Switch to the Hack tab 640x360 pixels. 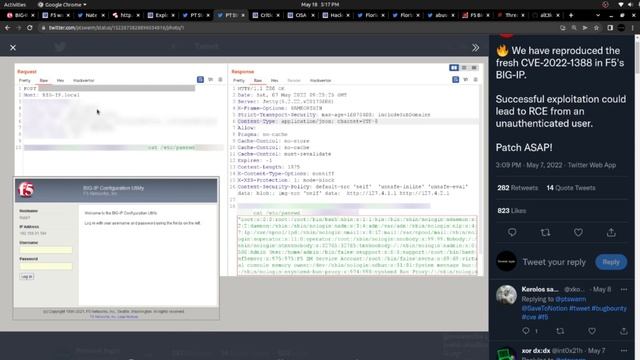click(x=335, y=15)
